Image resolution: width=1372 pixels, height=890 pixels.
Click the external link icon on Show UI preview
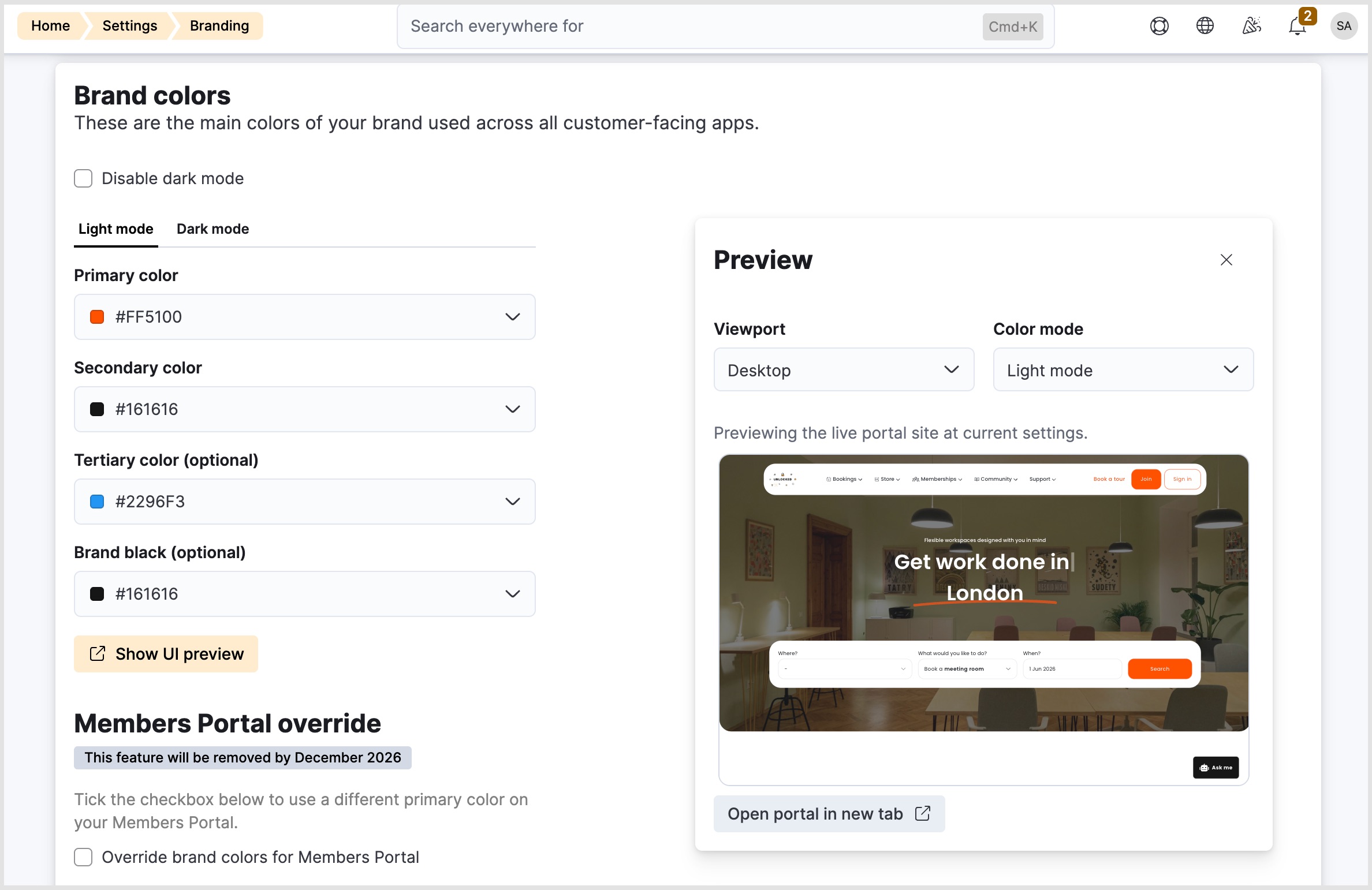point(98,654)
